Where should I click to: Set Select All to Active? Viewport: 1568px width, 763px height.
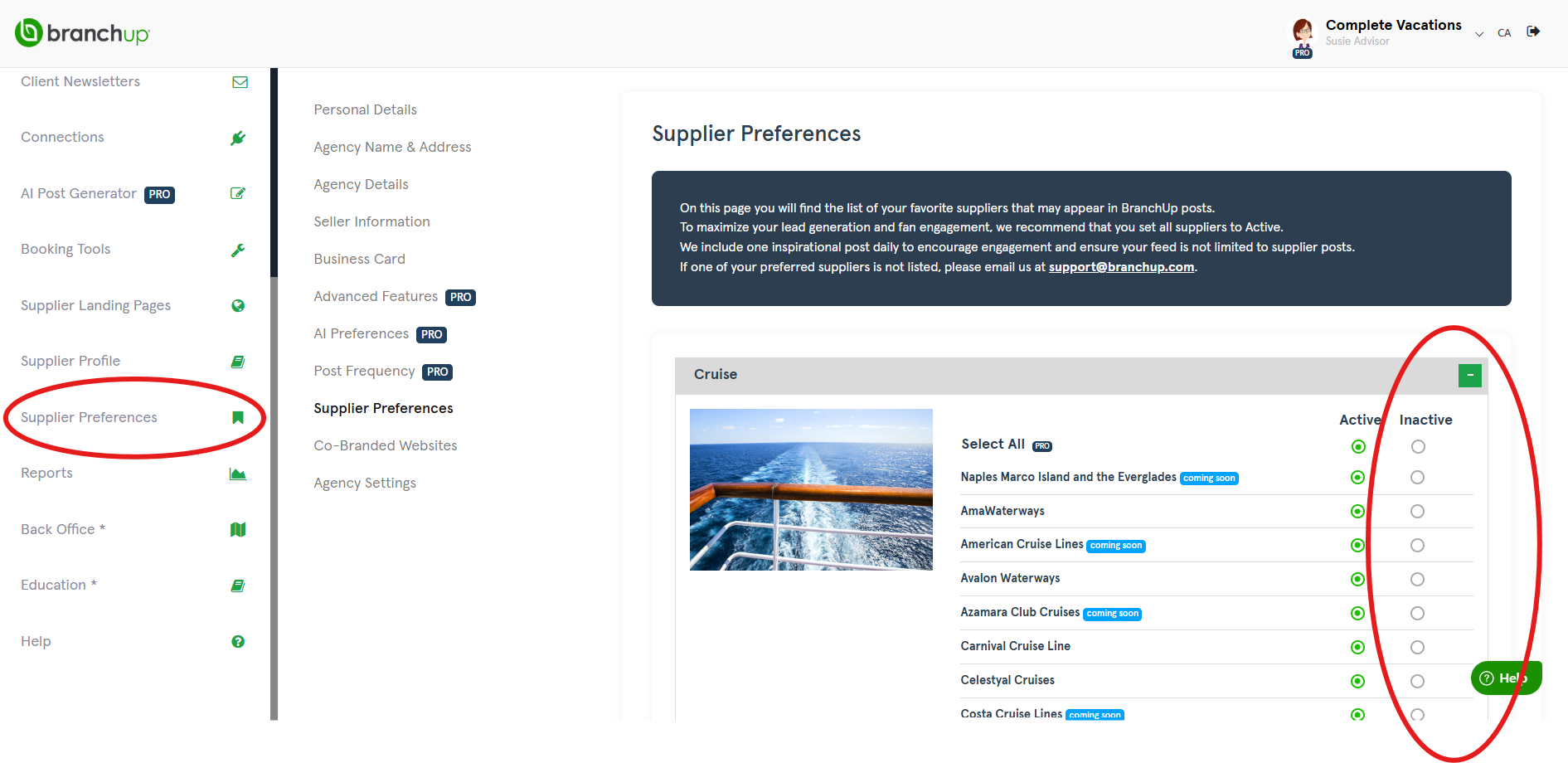(x=1358, y=447)
